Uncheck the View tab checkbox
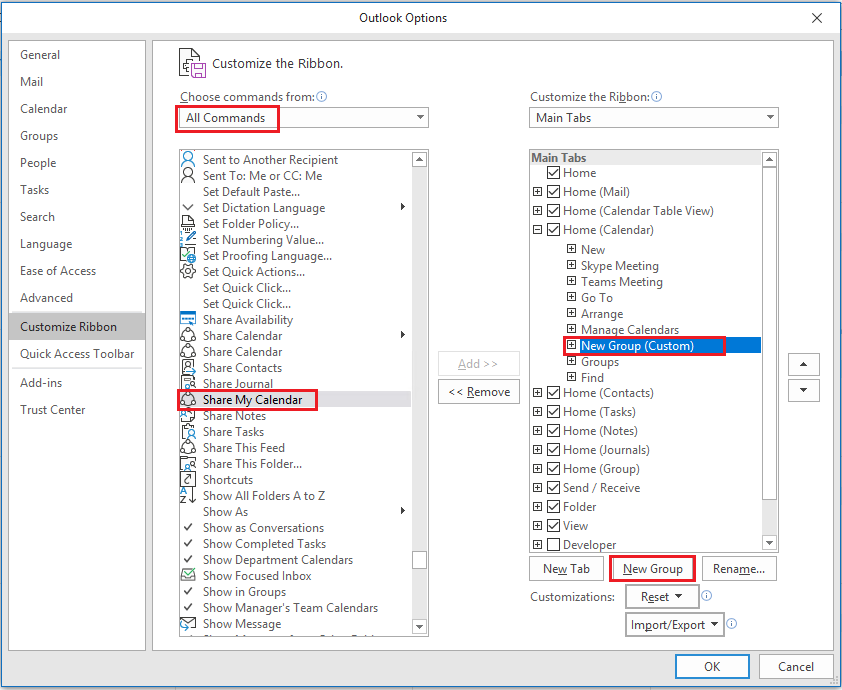This screenshot has height=690, width=842. point(554,526)
